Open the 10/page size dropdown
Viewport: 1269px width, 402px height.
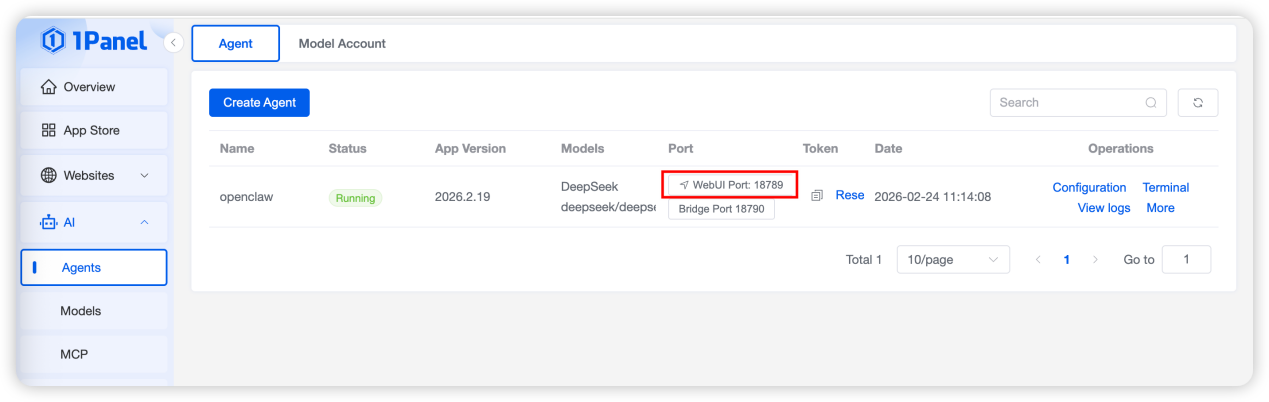point(952,259)
